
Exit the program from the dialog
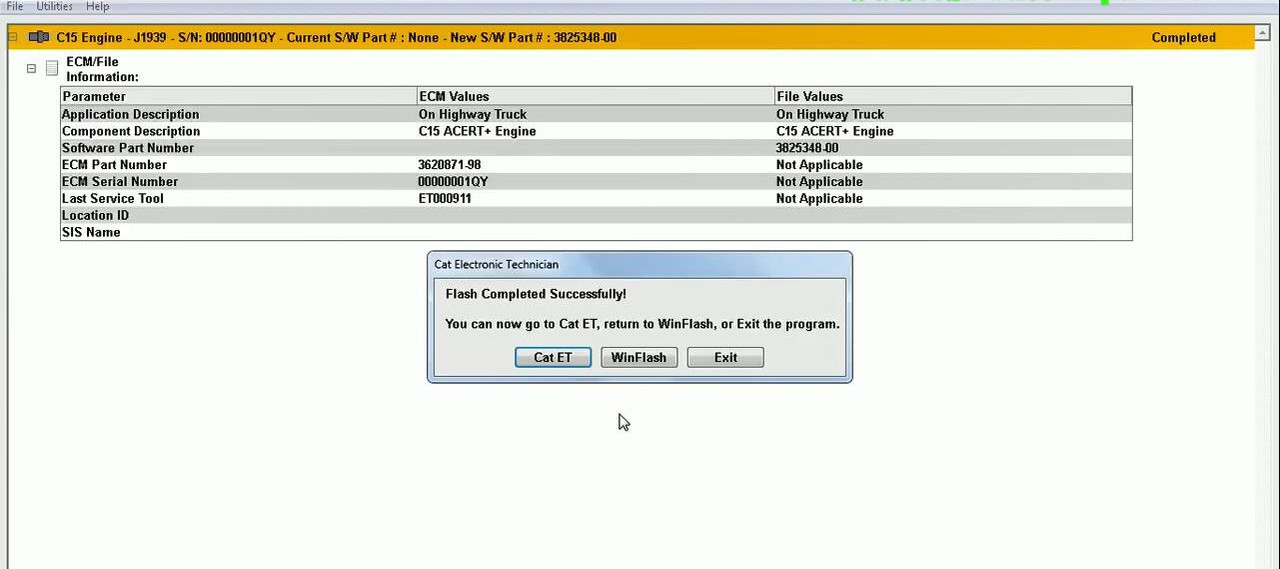[726, 357]
